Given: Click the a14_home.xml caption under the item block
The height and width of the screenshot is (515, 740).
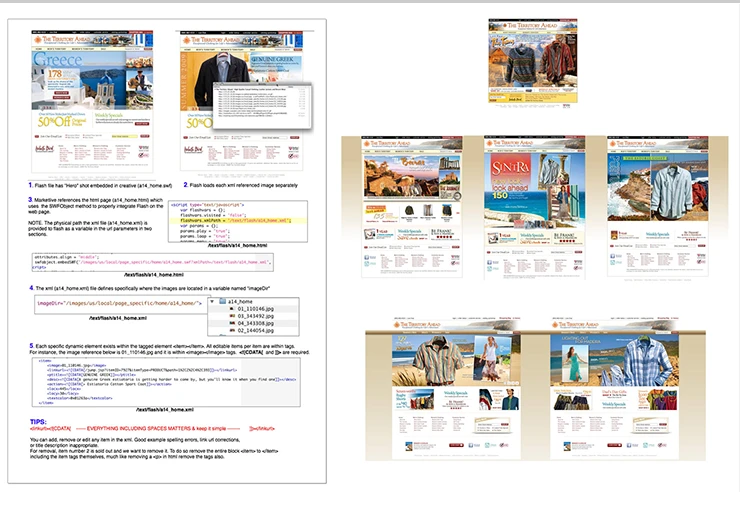Looking at the screenshot, I should point(165,410).
